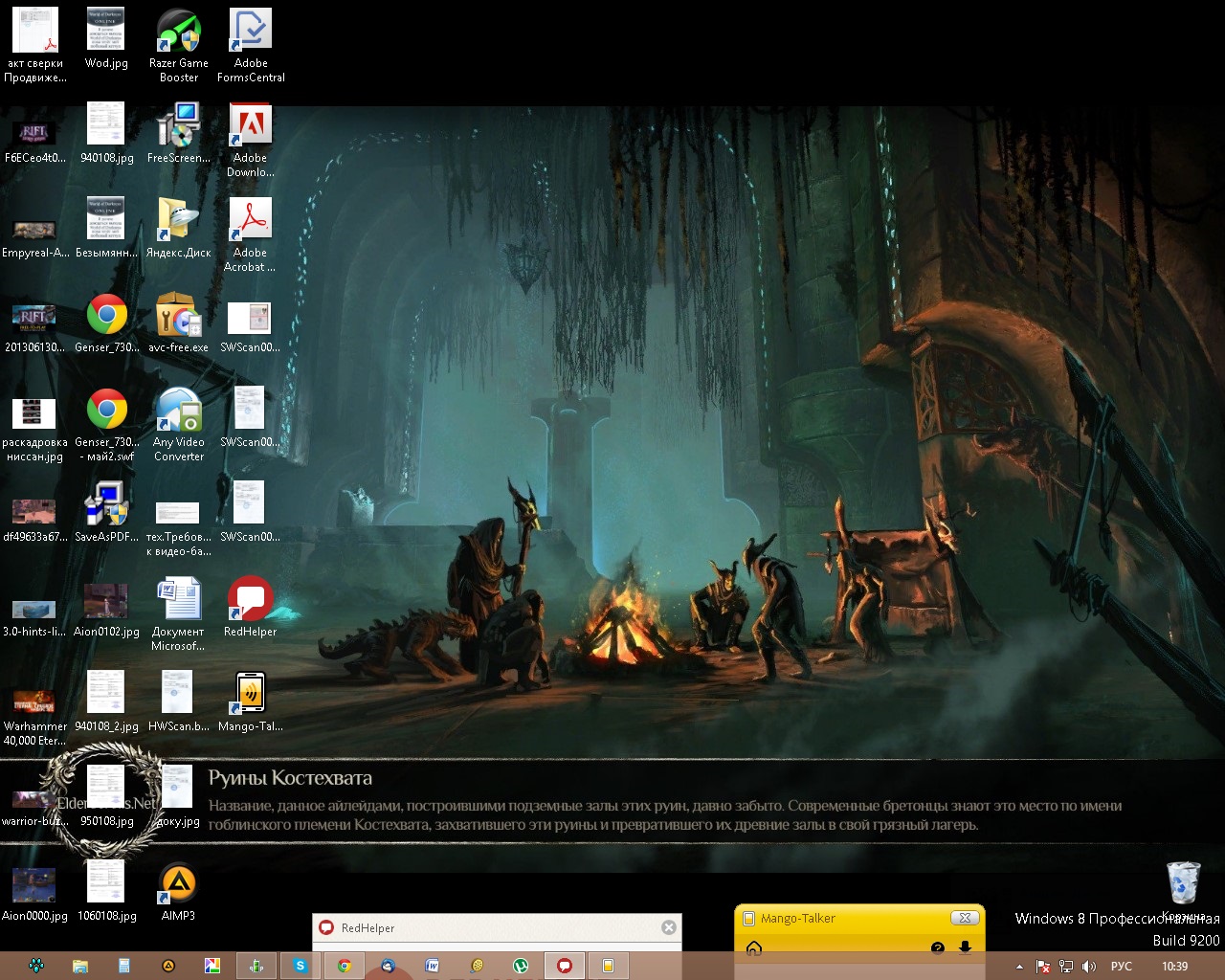Switch to RedHelper on the taskbar
This screenshot has height=980, width=1225.
click(x=565, y=966)
